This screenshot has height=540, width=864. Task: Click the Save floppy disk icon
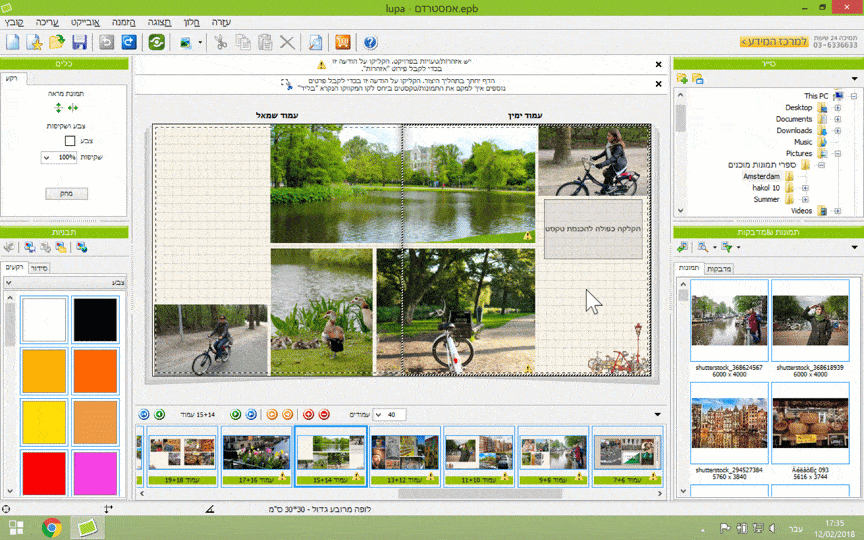(79, 42)
